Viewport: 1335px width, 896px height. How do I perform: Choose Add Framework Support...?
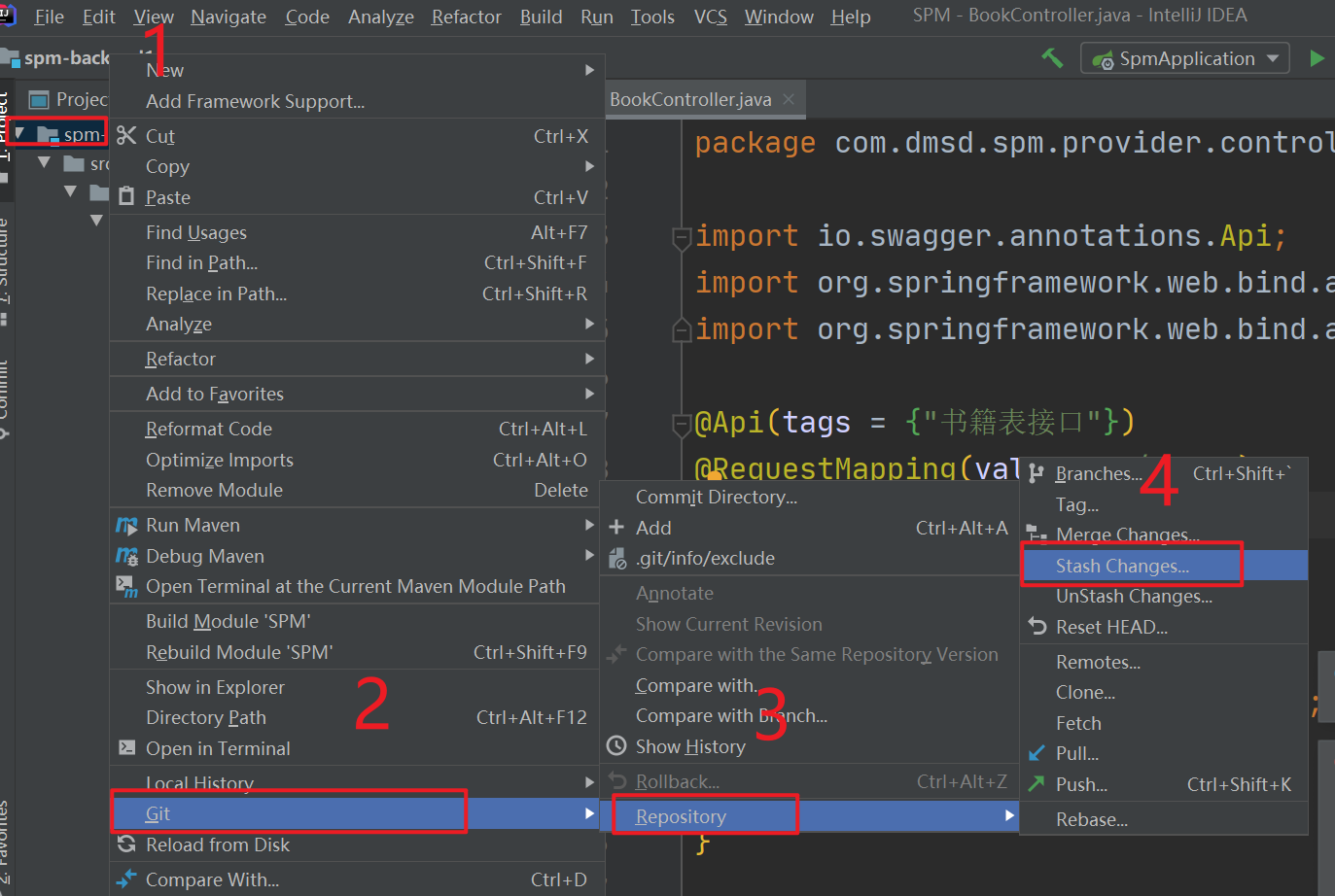pyautogui.click(x=357, y=101)
